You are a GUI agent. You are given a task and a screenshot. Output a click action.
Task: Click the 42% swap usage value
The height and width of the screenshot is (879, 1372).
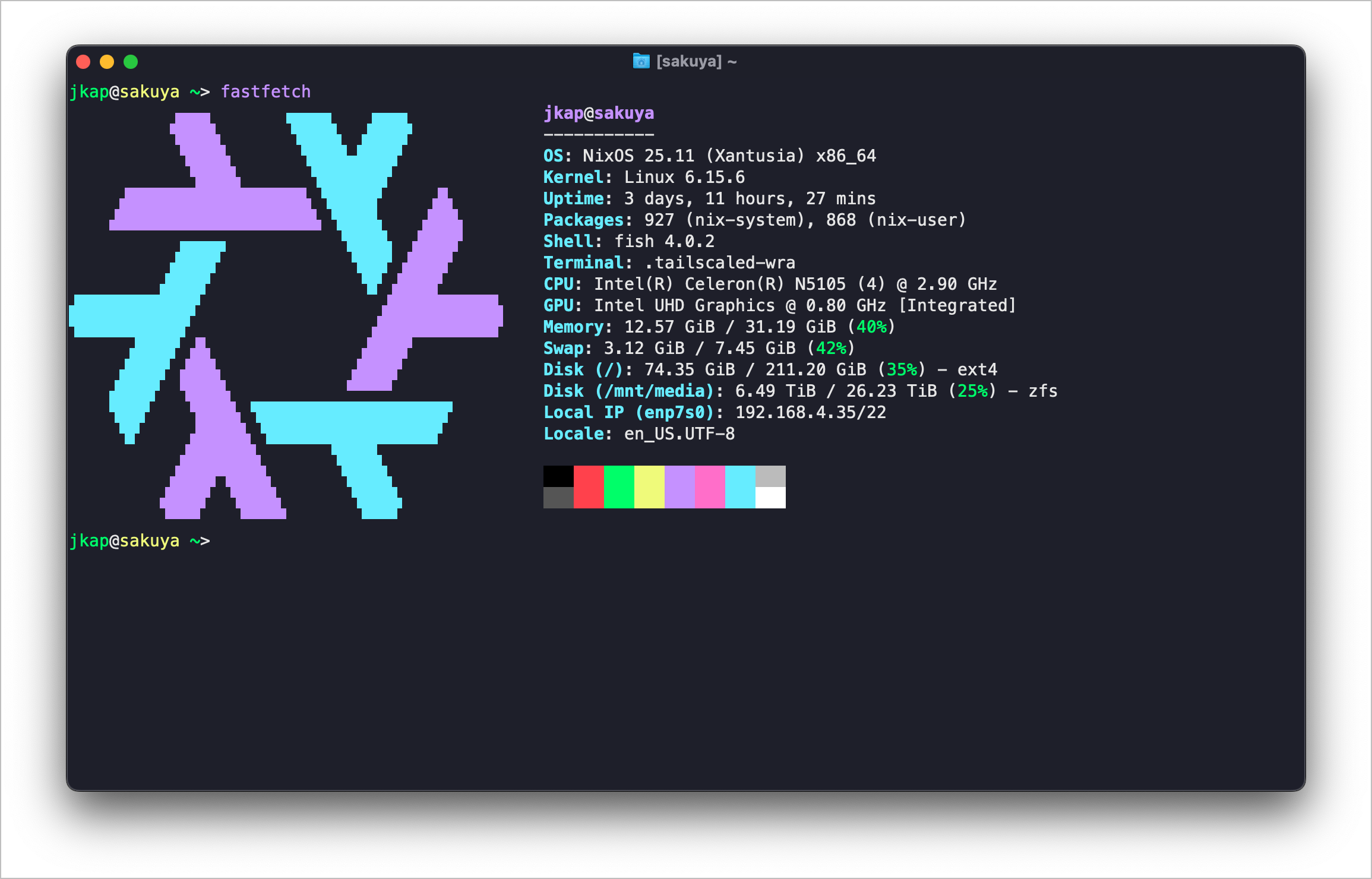coord(831,348)
